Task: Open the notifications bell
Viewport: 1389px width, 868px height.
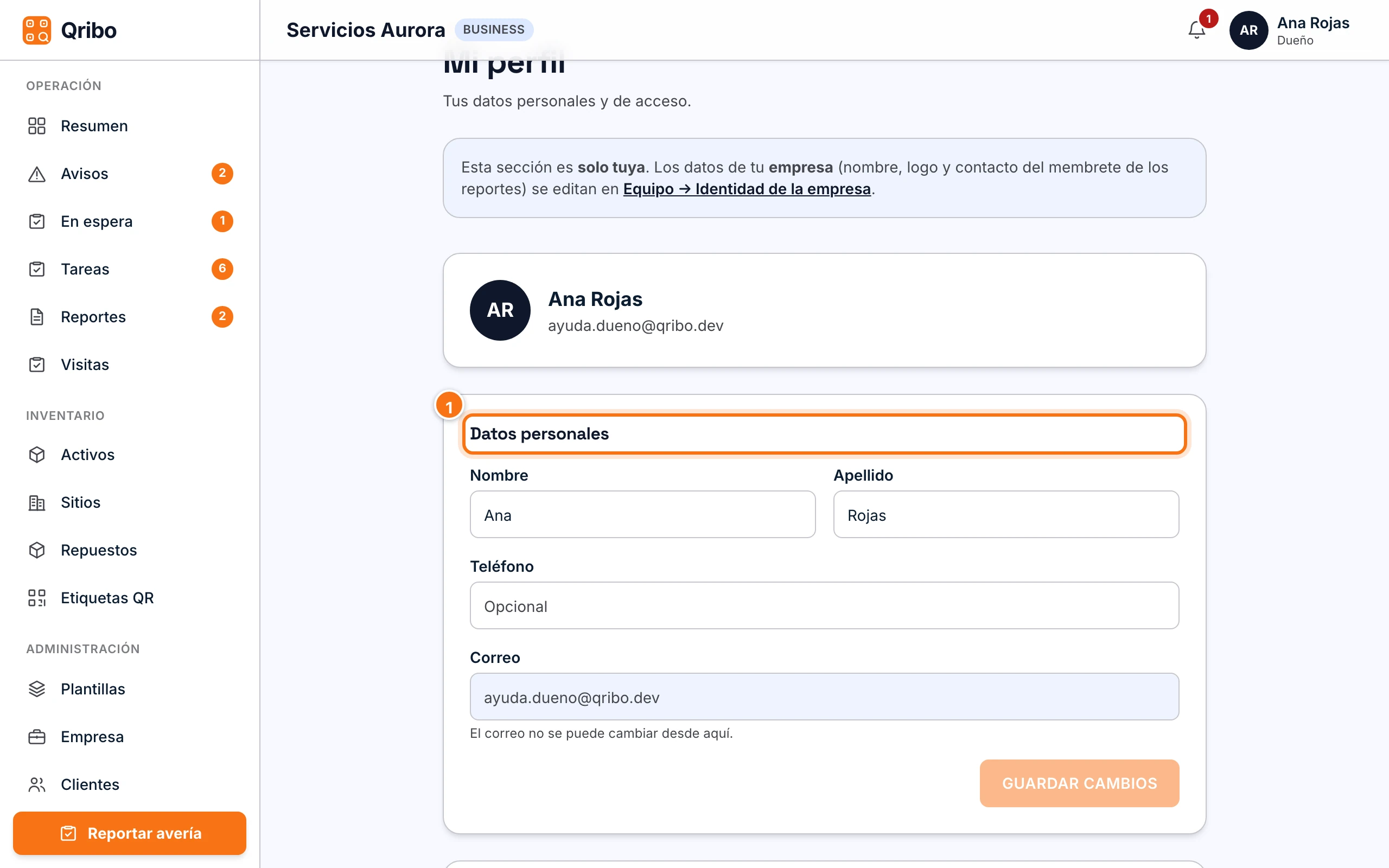Action: click(x=1197, y=30)
